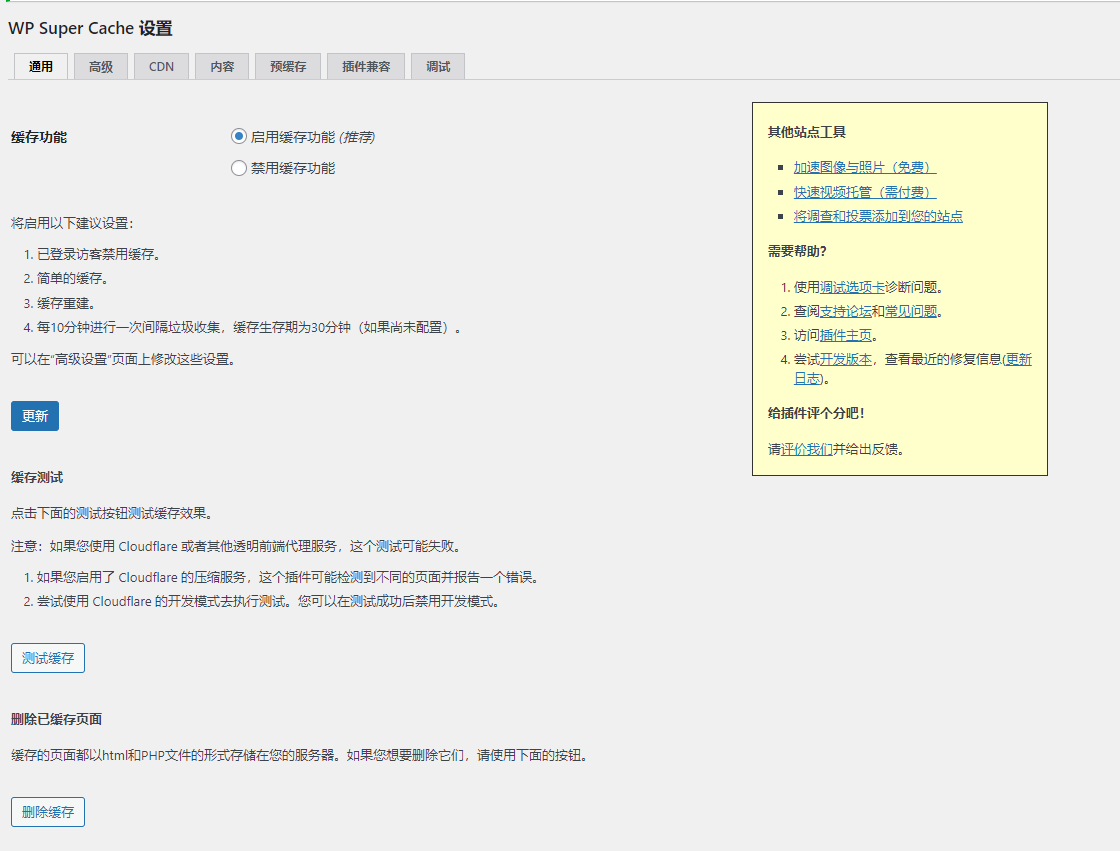Click the 每10分钟进行一次间隔垃圾收集 list item
Screen dimensions: 1120x851
coord(249,327)
